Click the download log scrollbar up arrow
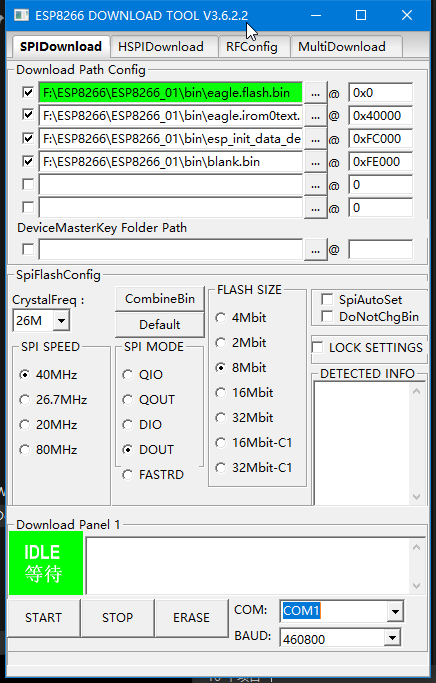436x683 pixels. click(x=416, y=547)
